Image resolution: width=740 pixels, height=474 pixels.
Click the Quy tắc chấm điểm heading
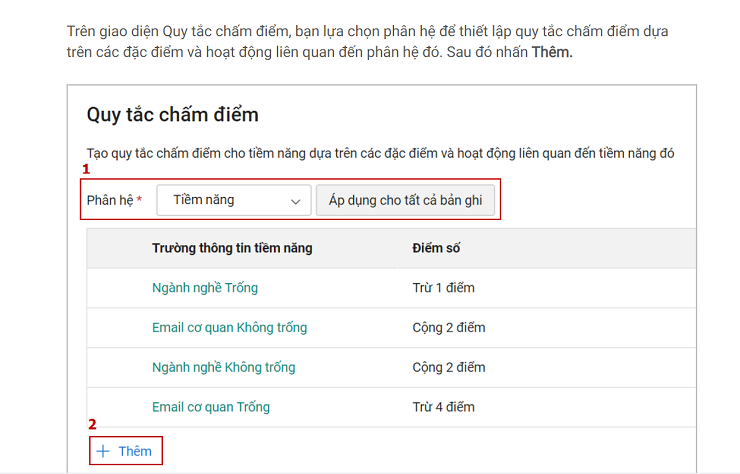pyautogui.click(x=173, y=115)
